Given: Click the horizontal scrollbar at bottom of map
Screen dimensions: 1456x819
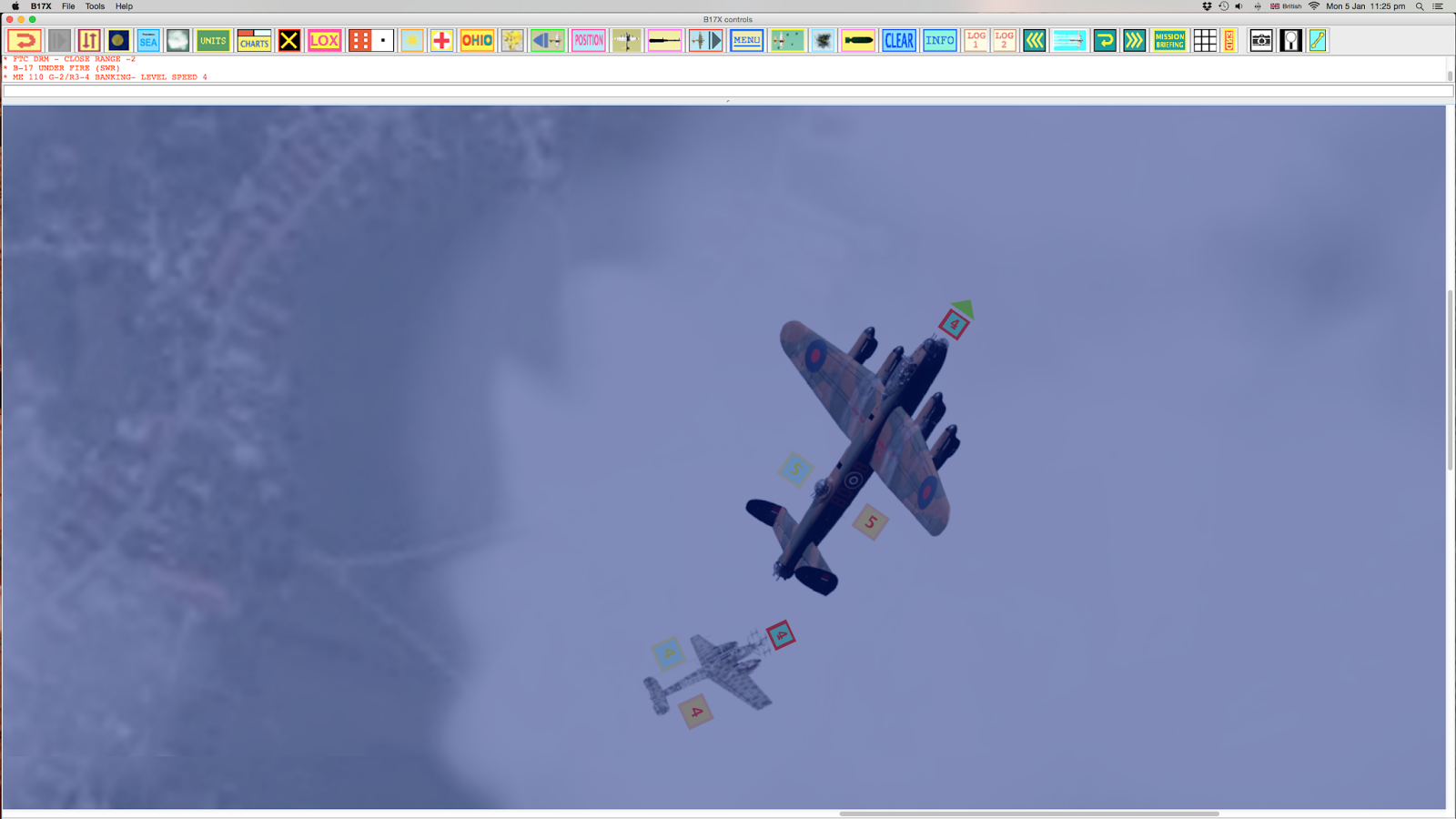Looking at the screenshot, I should [x=1028, y=814].
